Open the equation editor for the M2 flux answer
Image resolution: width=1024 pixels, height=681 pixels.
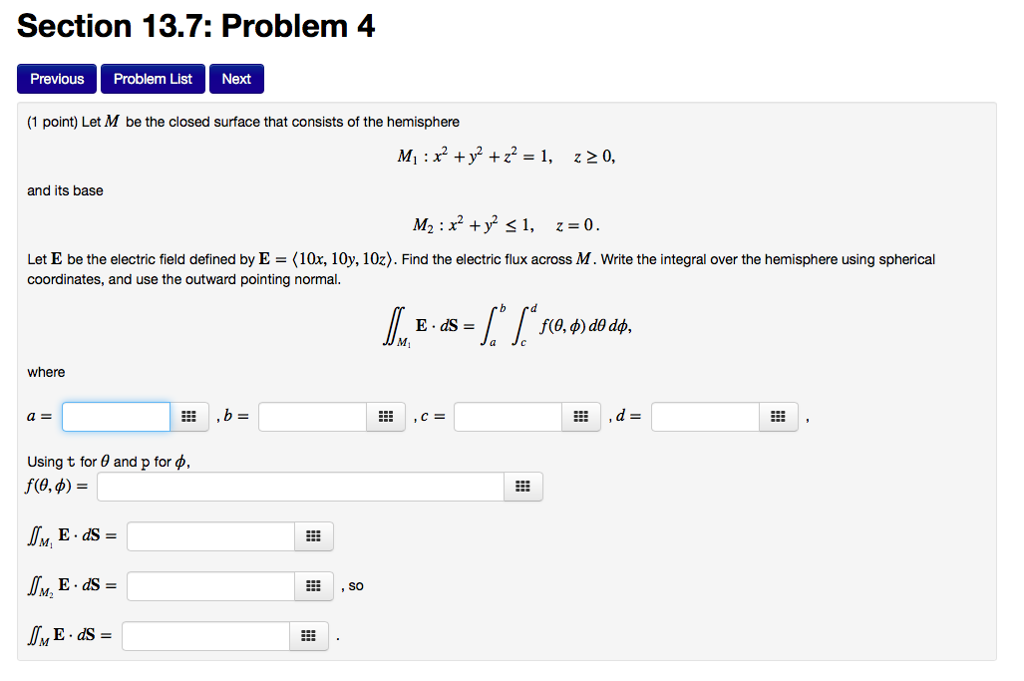point(313,586)
